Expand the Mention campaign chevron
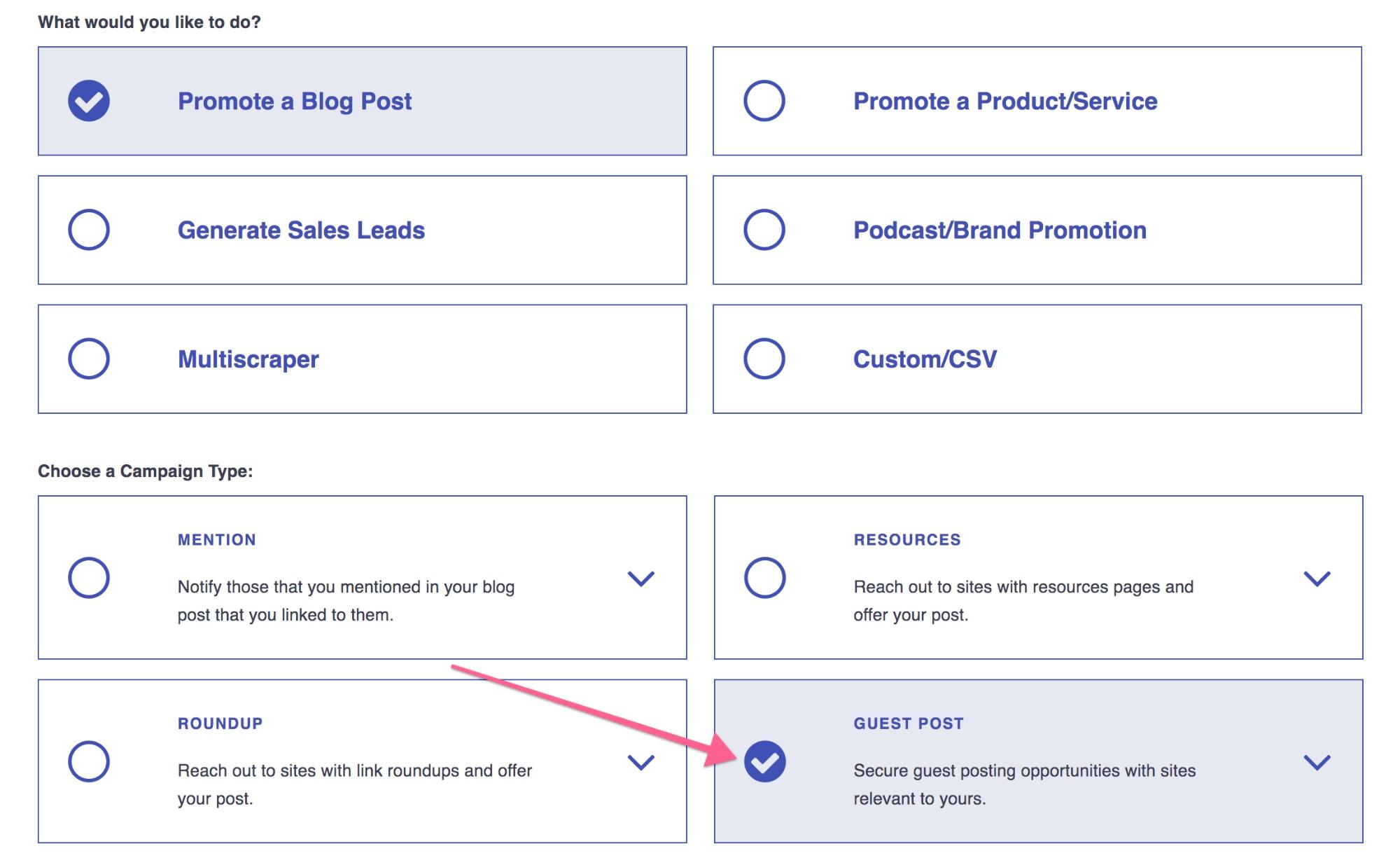 (640, 579)
